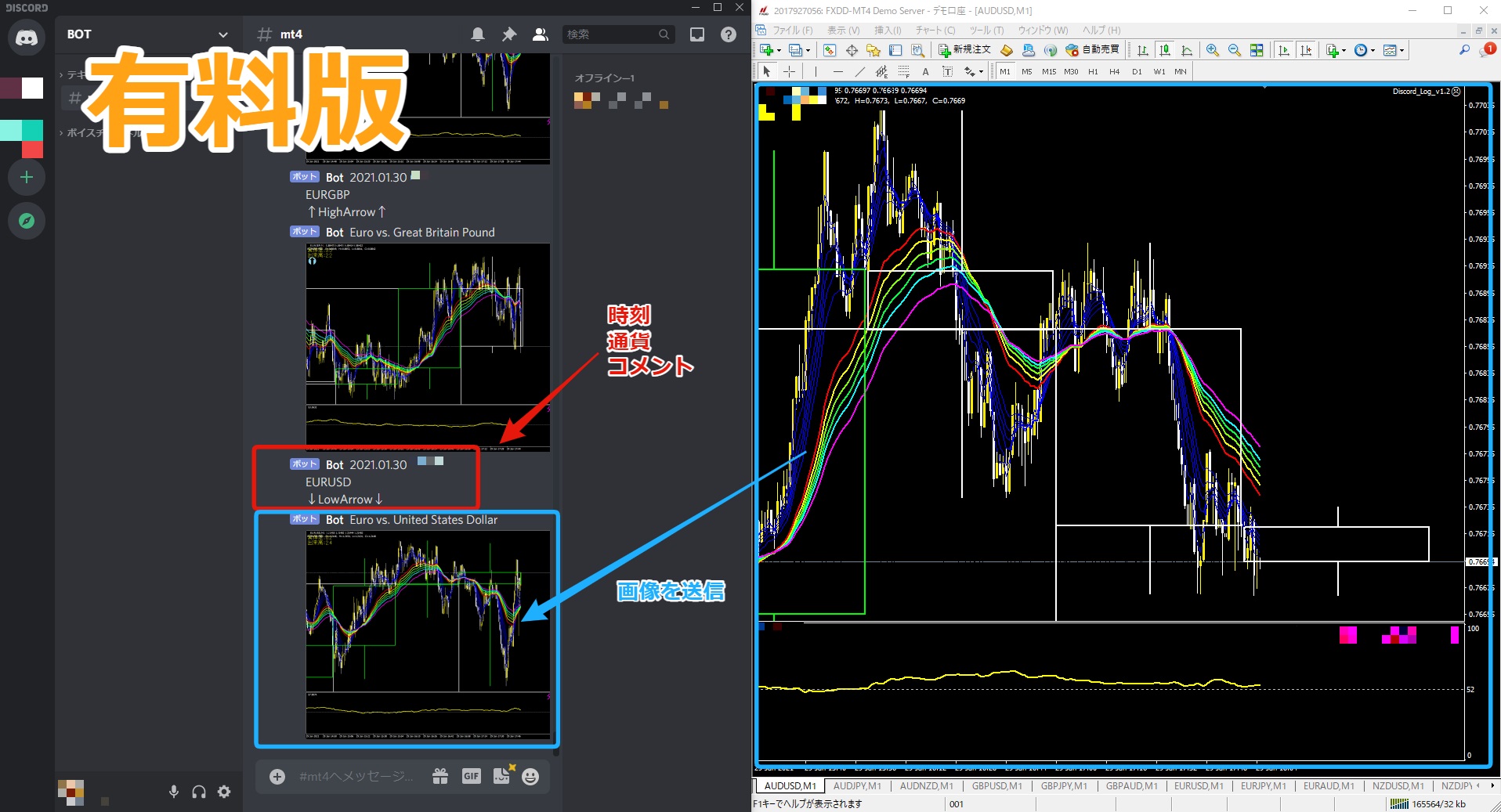This screenshot has width=1501, height=812.
Task: Open notification settings bell in Discord
Action: pyautogui.click(x=478, y=34)
